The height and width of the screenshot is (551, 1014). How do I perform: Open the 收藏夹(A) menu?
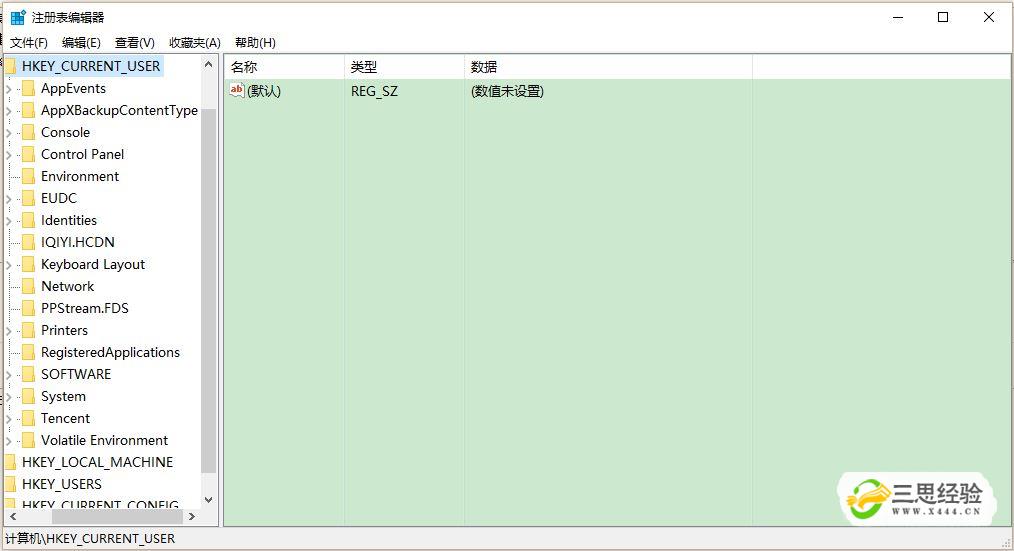coord(194,42)
